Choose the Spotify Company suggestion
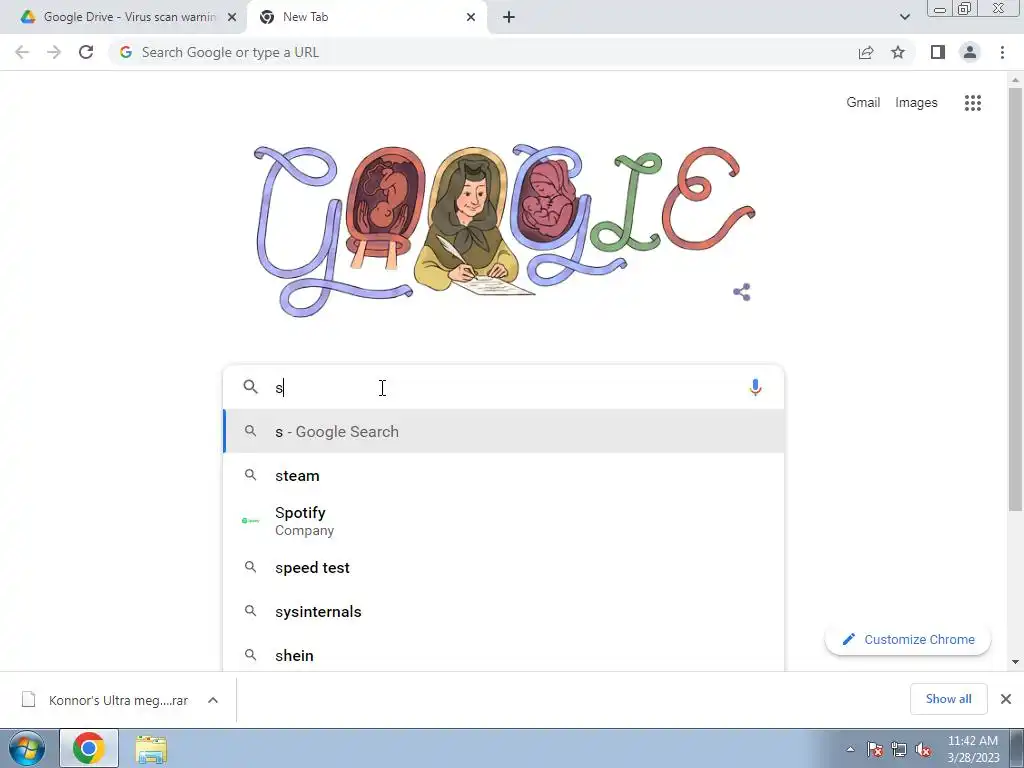This screenshot has height=768, width=1024. 504,520
